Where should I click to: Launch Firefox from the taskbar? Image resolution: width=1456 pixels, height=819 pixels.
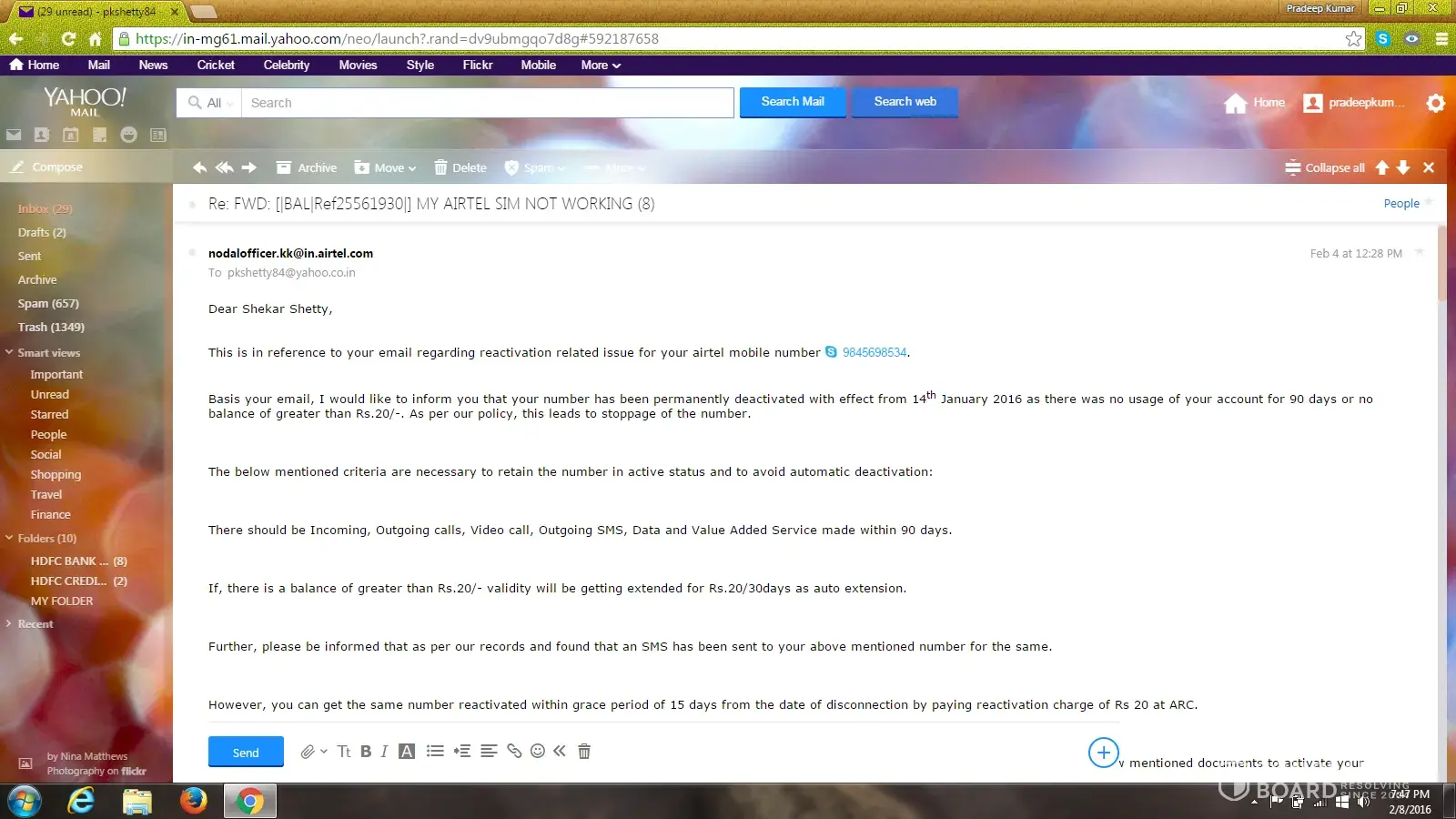193,801
